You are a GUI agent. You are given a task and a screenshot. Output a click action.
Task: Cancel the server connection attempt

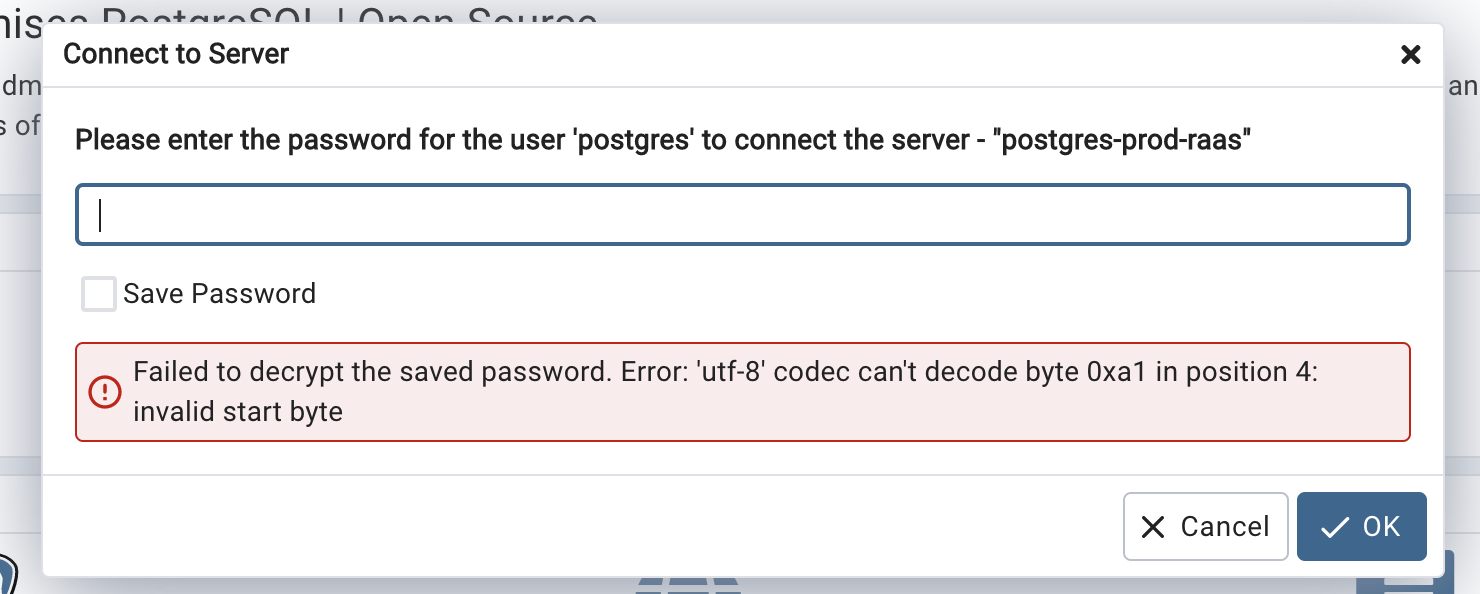1205,526
